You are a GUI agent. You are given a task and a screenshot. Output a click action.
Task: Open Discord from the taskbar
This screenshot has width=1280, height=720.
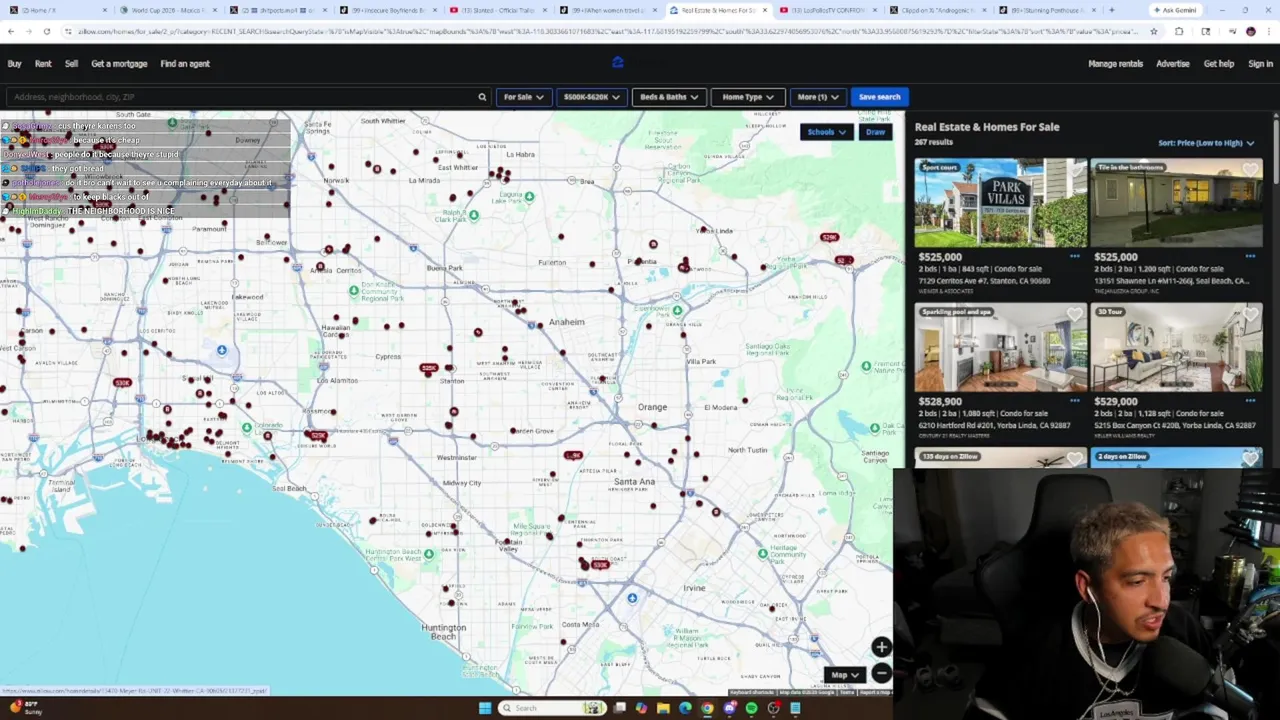pyautogui.click(x=729, y=708)
